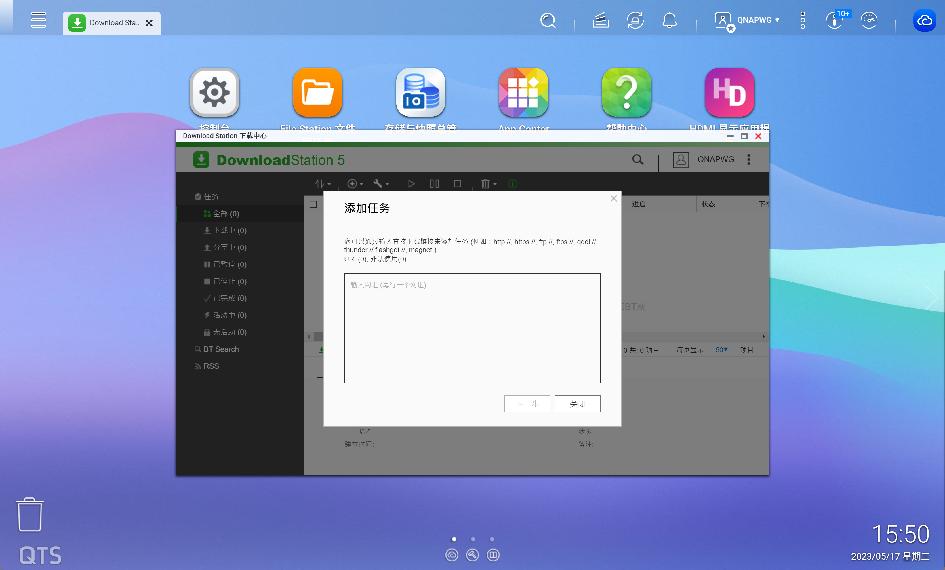Open the background tasks icon in QTS top bar

tap(600, 20)
